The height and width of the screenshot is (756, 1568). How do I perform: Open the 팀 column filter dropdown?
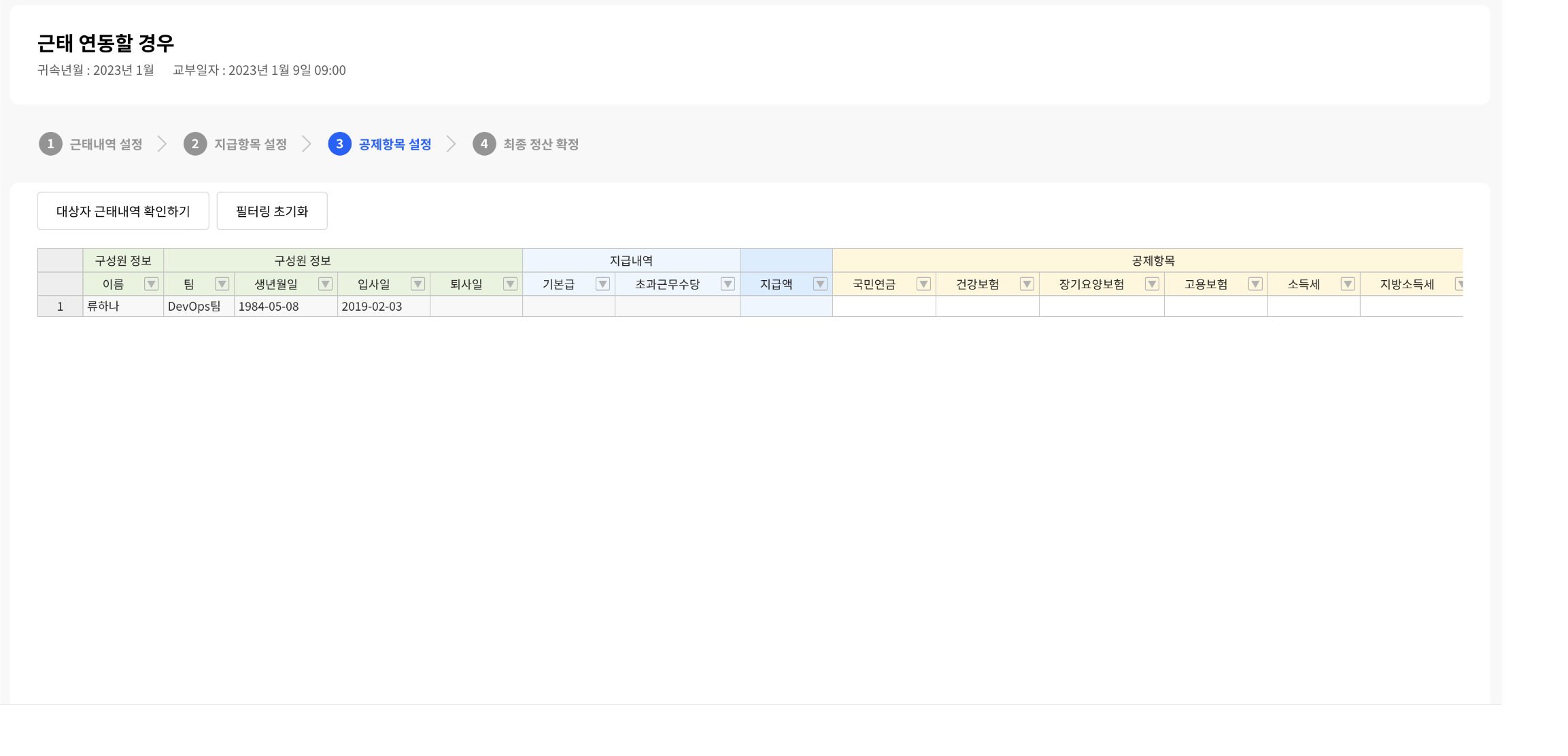pos(222,284)
